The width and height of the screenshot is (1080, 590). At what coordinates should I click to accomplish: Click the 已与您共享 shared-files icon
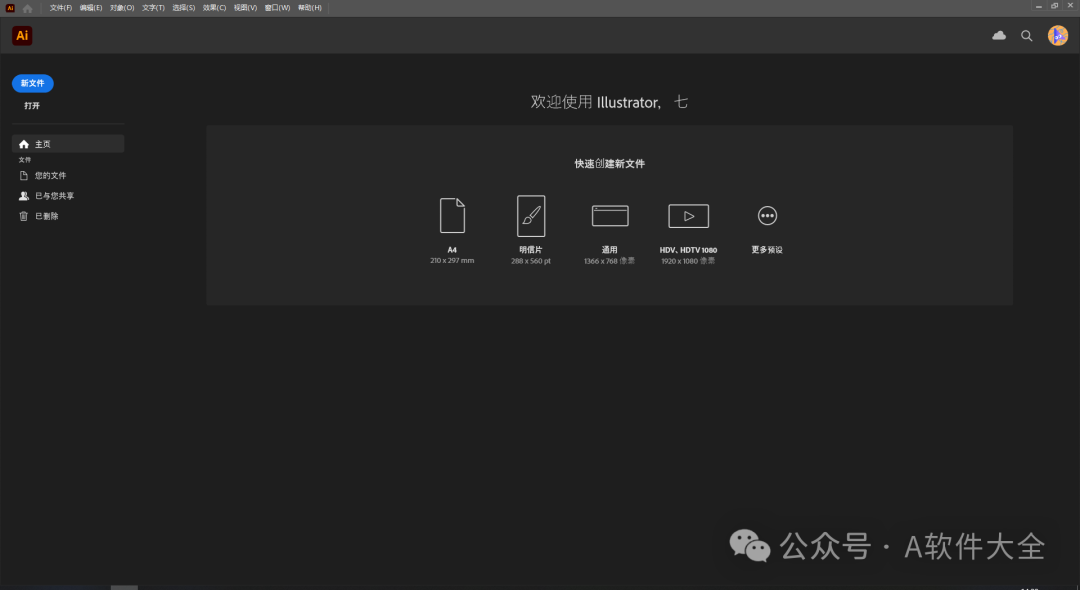tap(23, 195)
